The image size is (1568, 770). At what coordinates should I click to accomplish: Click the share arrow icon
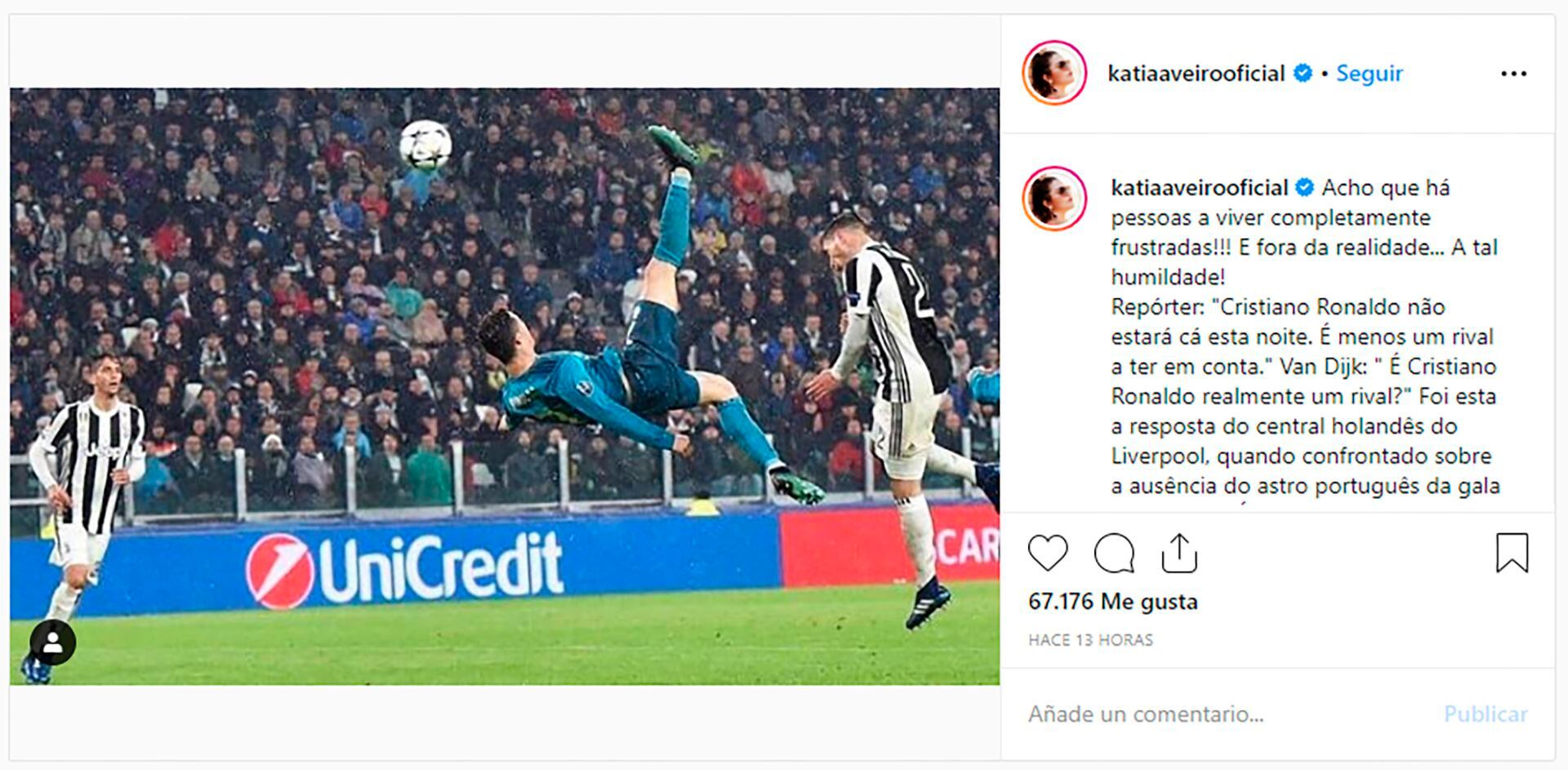(x=1179, y=553)
